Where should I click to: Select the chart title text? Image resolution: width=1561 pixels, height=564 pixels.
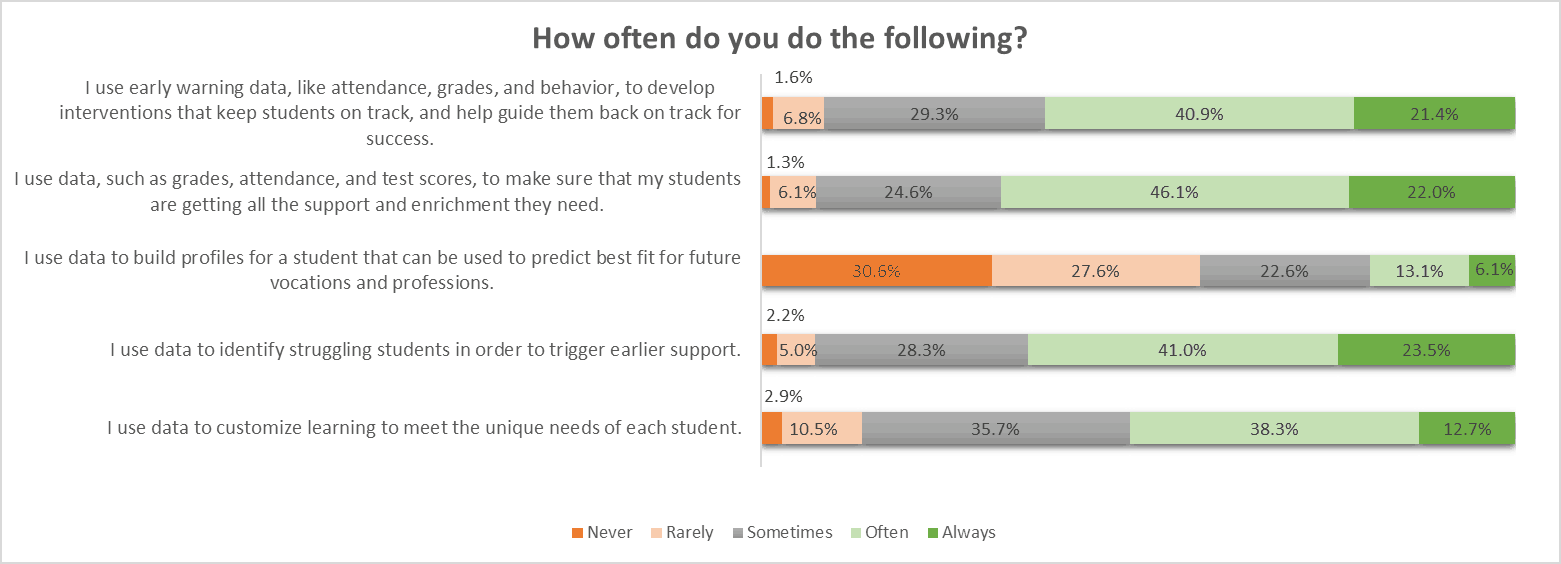coord(780,38)
